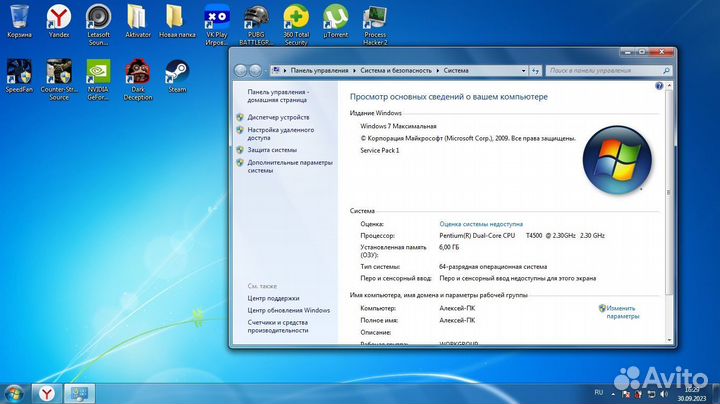Screen dimensions: 720x404
Task: Select the 6,00 ГБ memory value
Action: [x=449, y=247]
